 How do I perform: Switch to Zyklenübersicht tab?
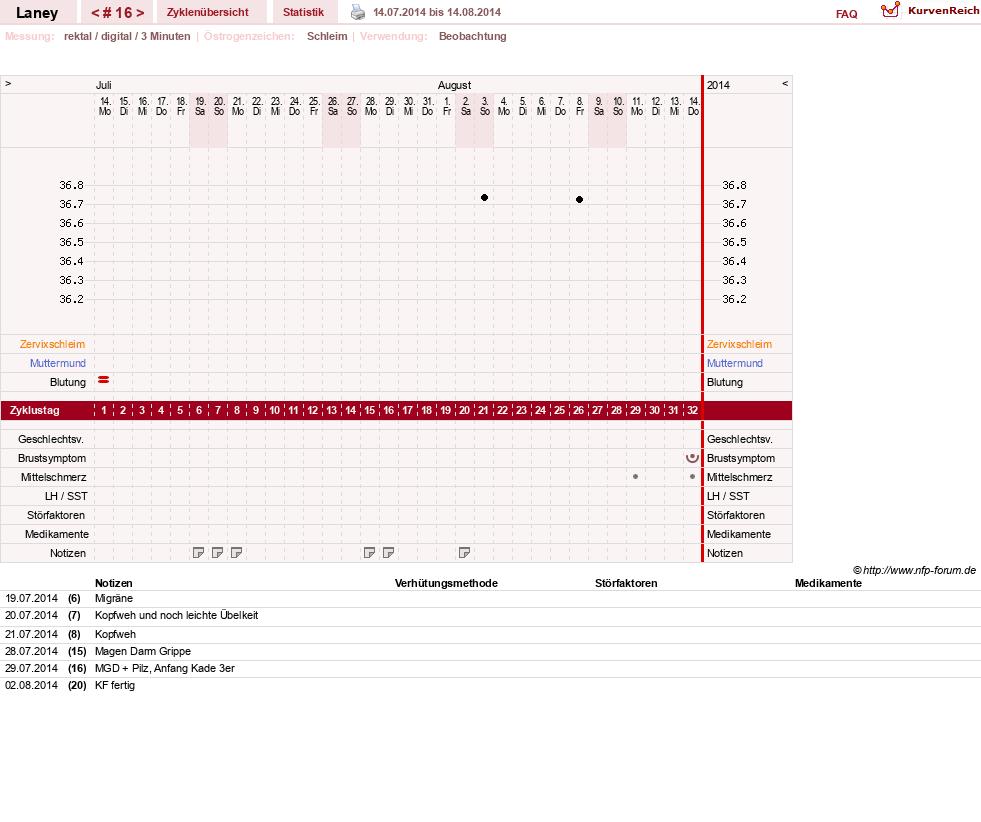[208, 13]
